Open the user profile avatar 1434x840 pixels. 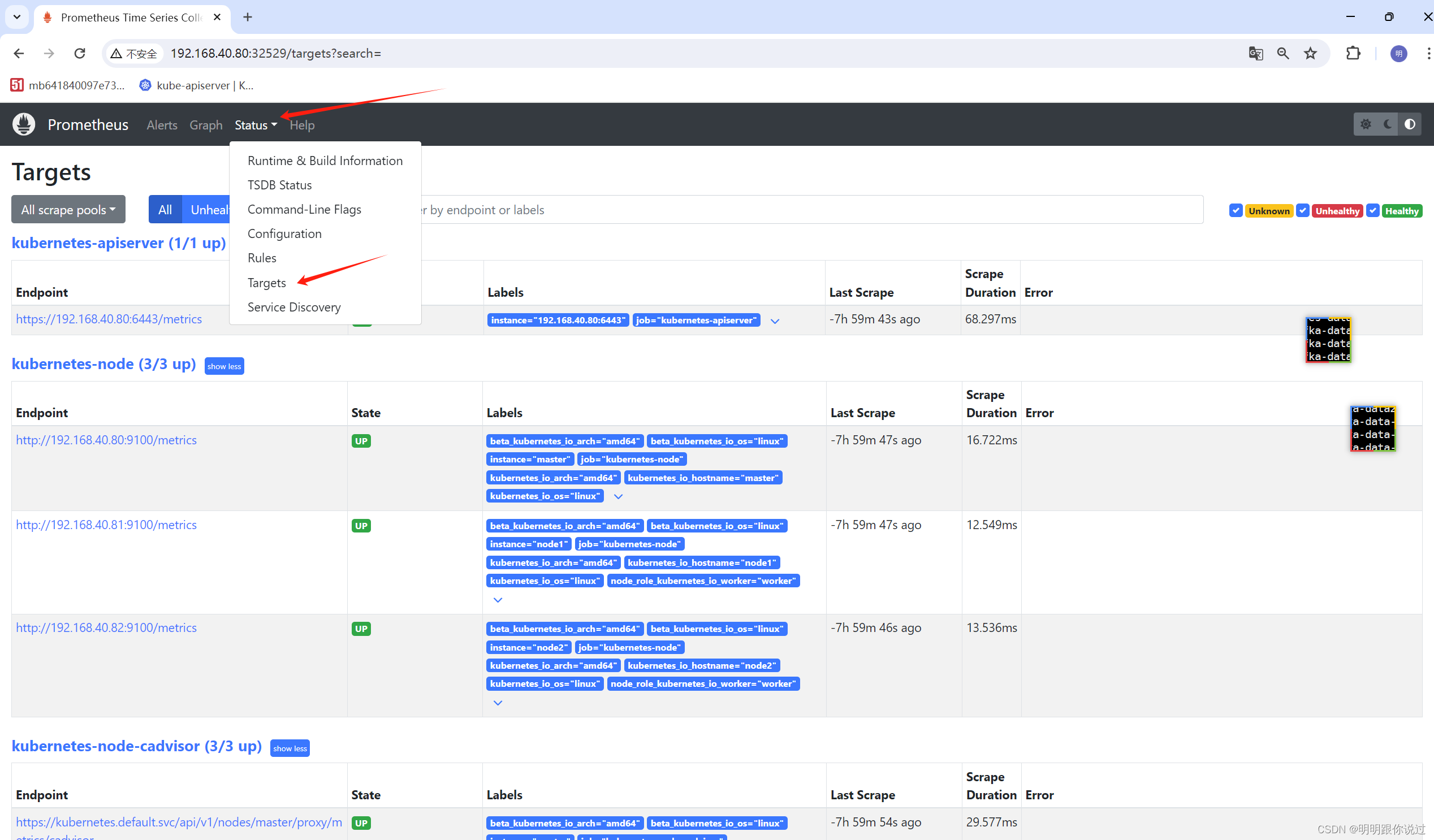click(1398, 54)
